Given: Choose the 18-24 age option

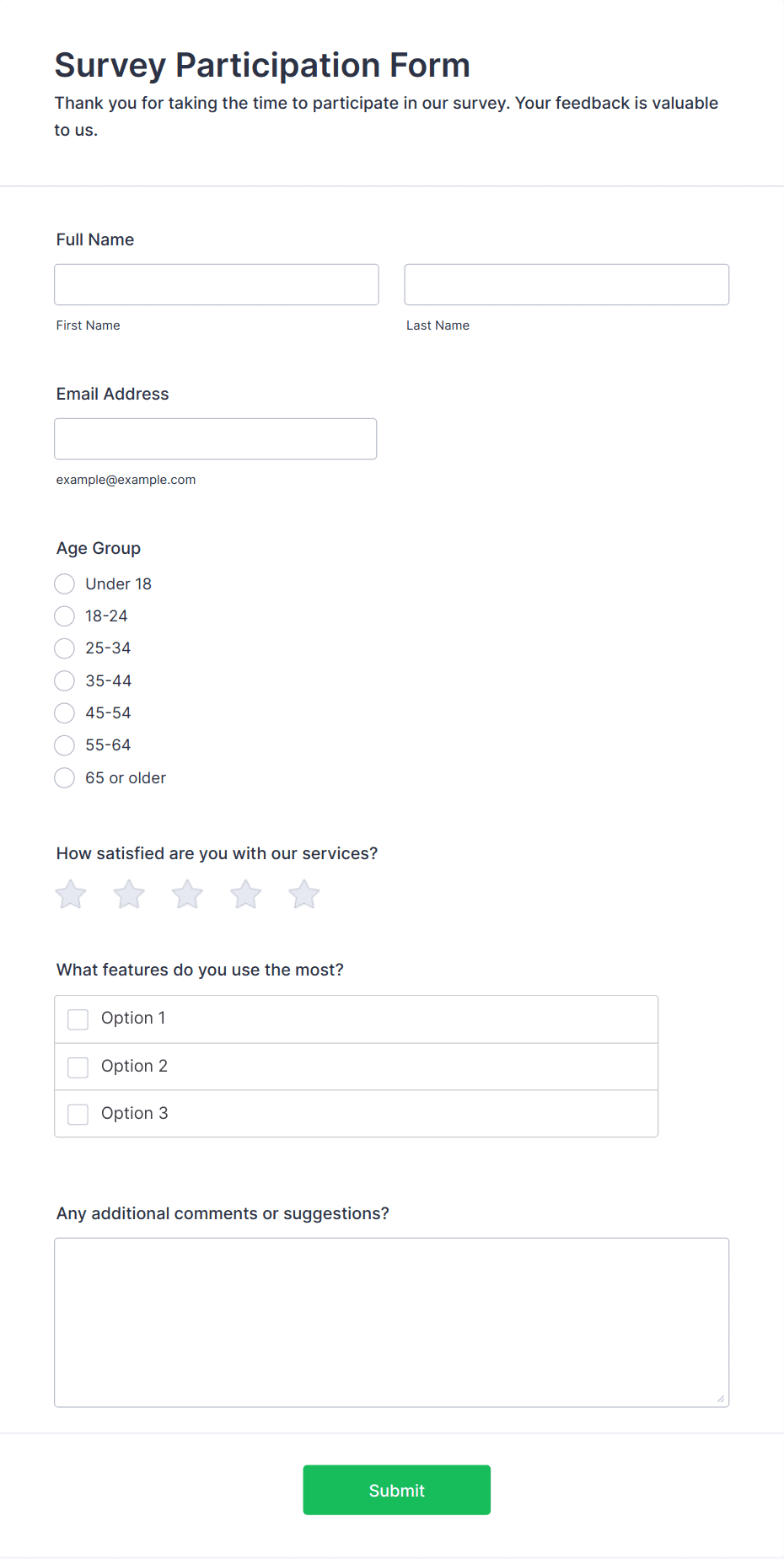Looking at the screenshot, I should [x=64, y=616].
